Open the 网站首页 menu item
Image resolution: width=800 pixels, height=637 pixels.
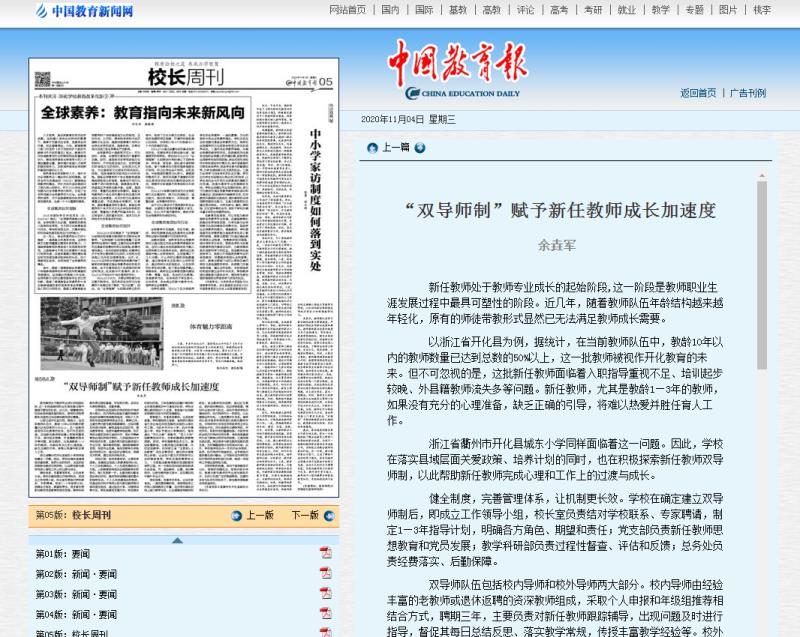tap(348, 12)
